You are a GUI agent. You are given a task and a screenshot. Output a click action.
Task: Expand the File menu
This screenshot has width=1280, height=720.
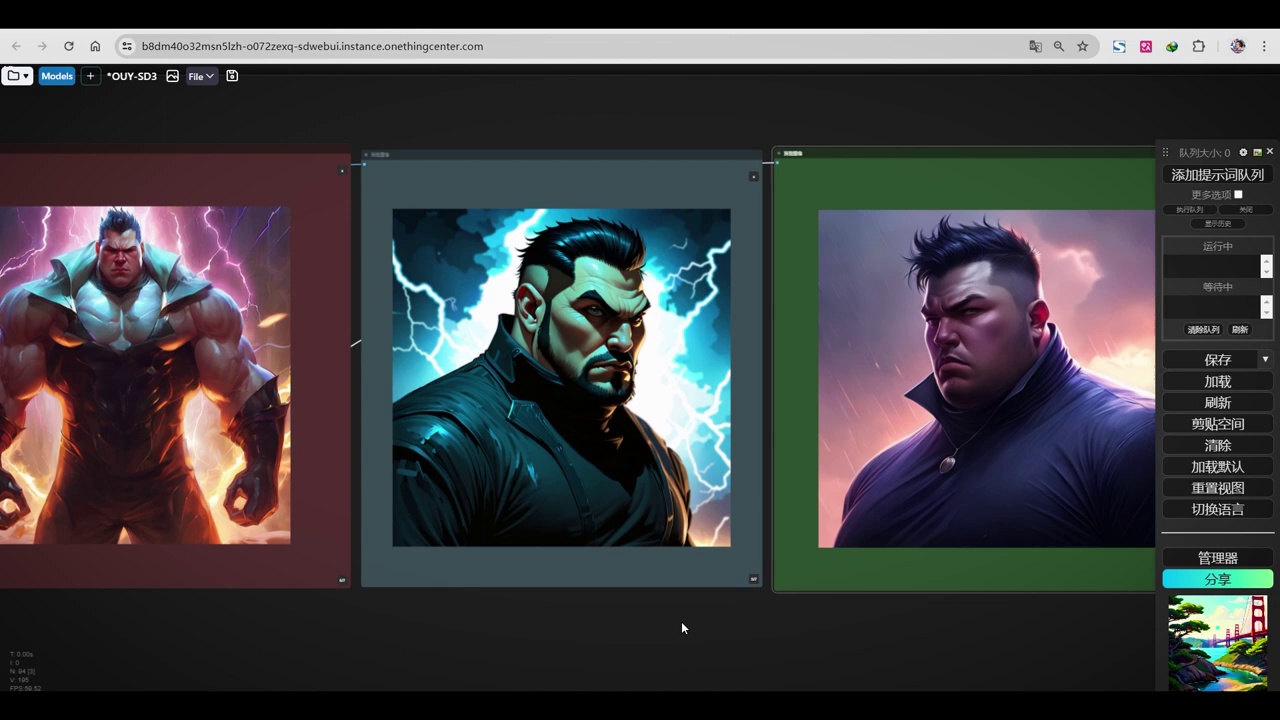coord(201,76)
